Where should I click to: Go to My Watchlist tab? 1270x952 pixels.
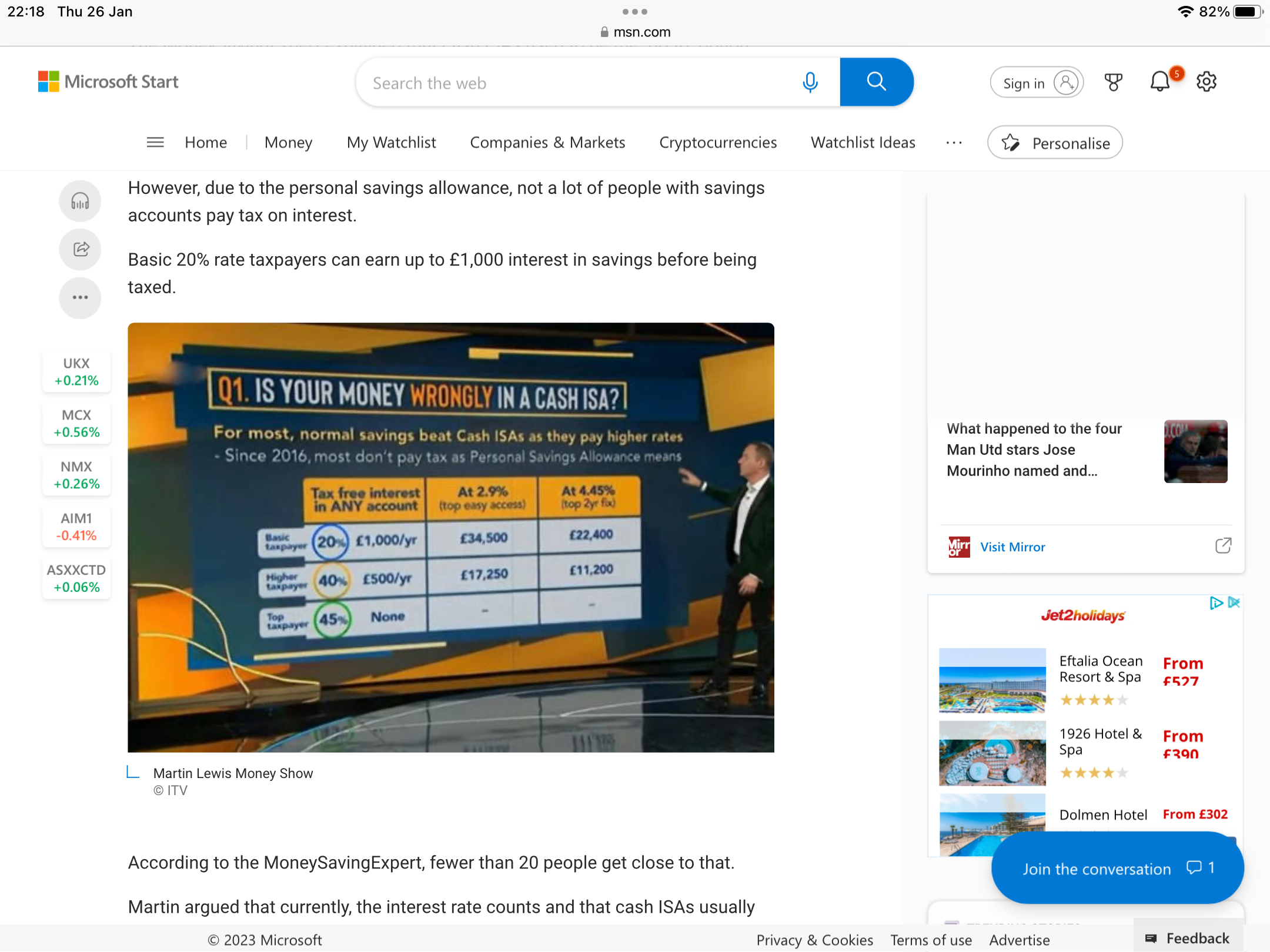392,143
